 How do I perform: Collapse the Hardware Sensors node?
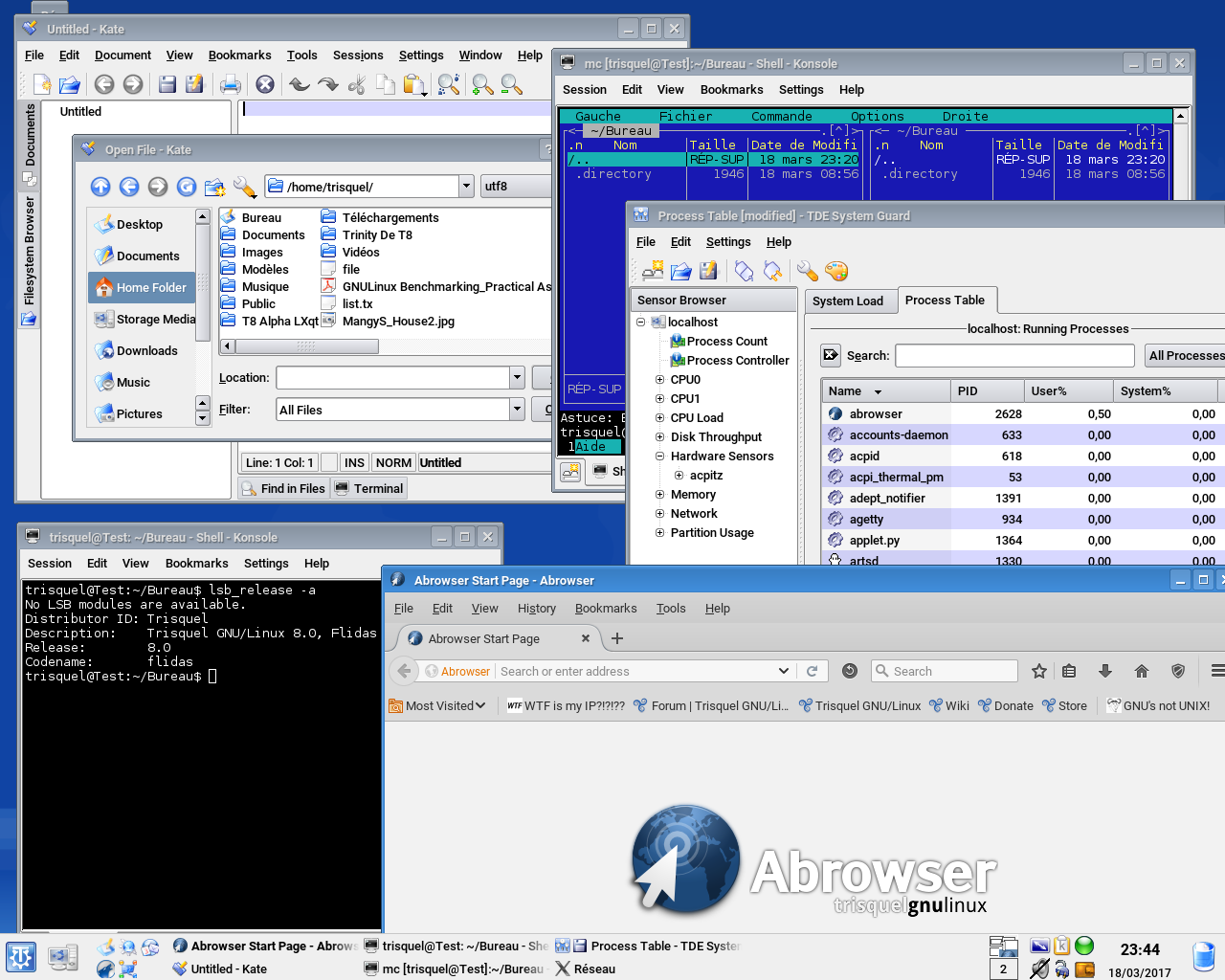[659, 457]
